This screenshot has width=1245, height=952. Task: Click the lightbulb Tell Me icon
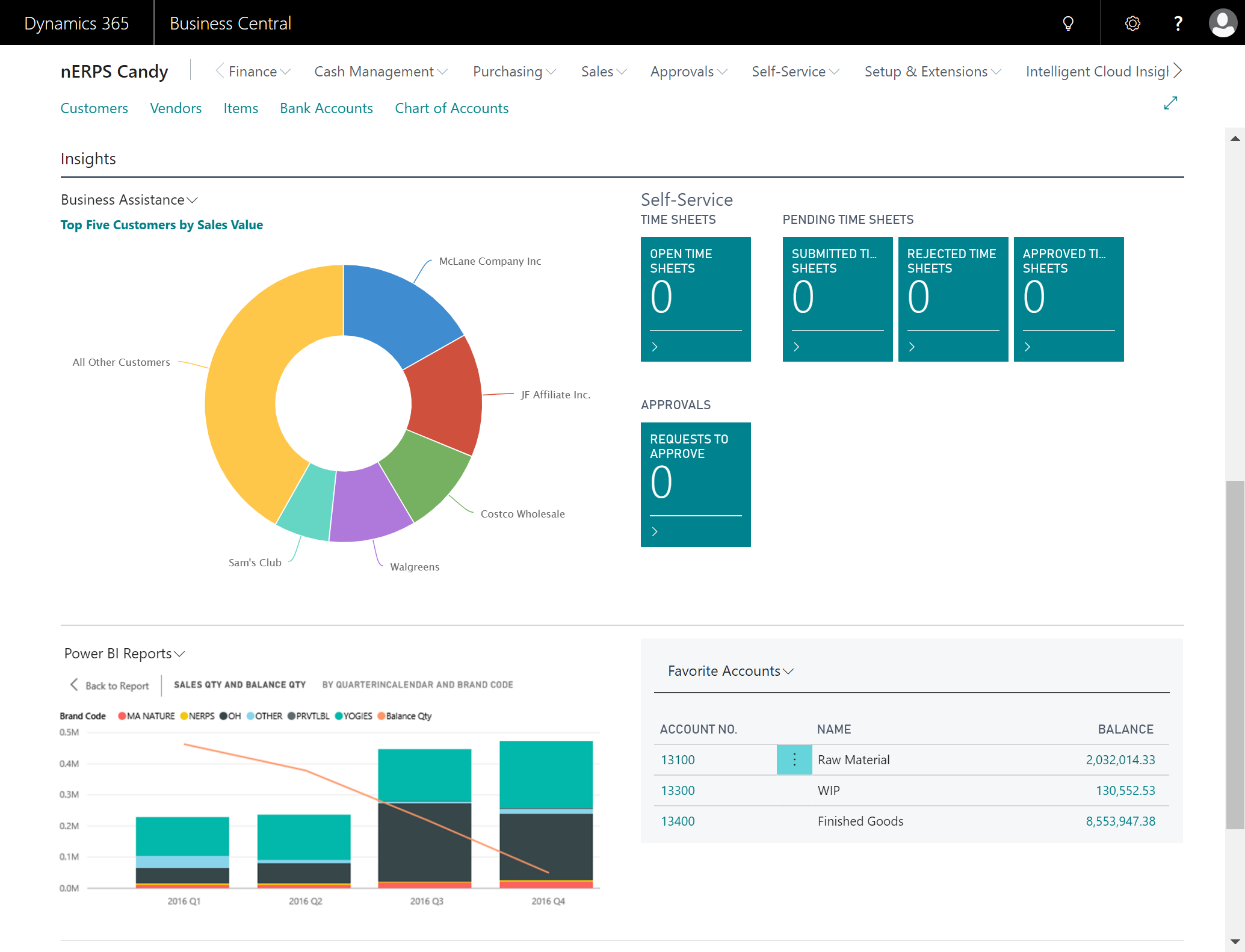[x=1068, y=23]
